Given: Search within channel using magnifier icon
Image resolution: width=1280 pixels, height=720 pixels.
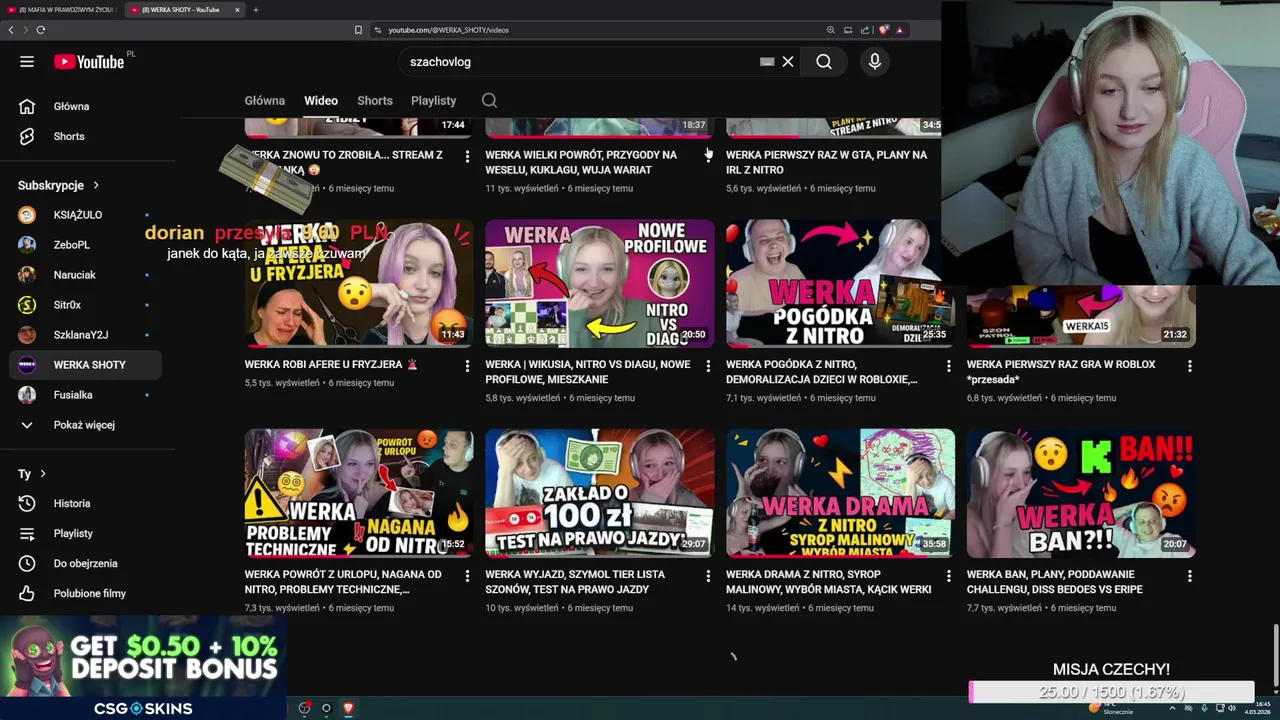Looking at the screenshot, I should (x=489, y=100).
